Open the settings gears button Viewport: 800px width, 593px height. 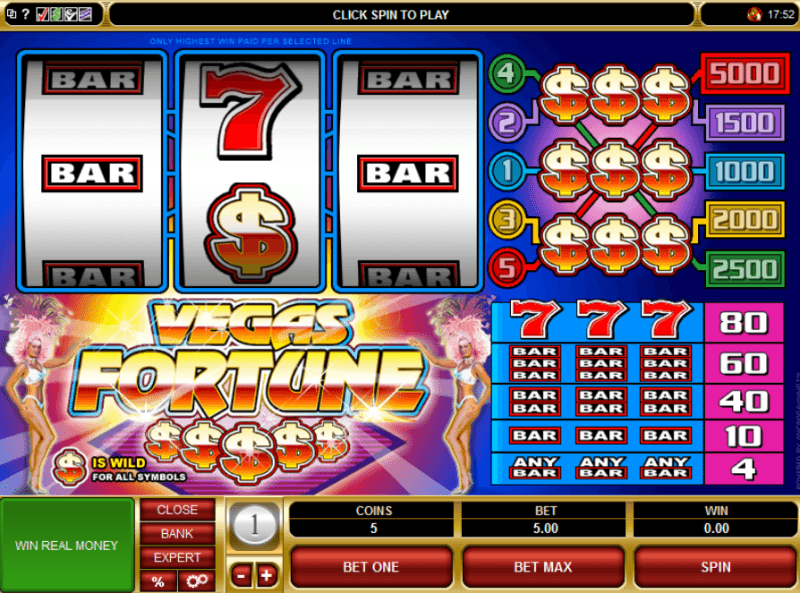pos(196,581)
